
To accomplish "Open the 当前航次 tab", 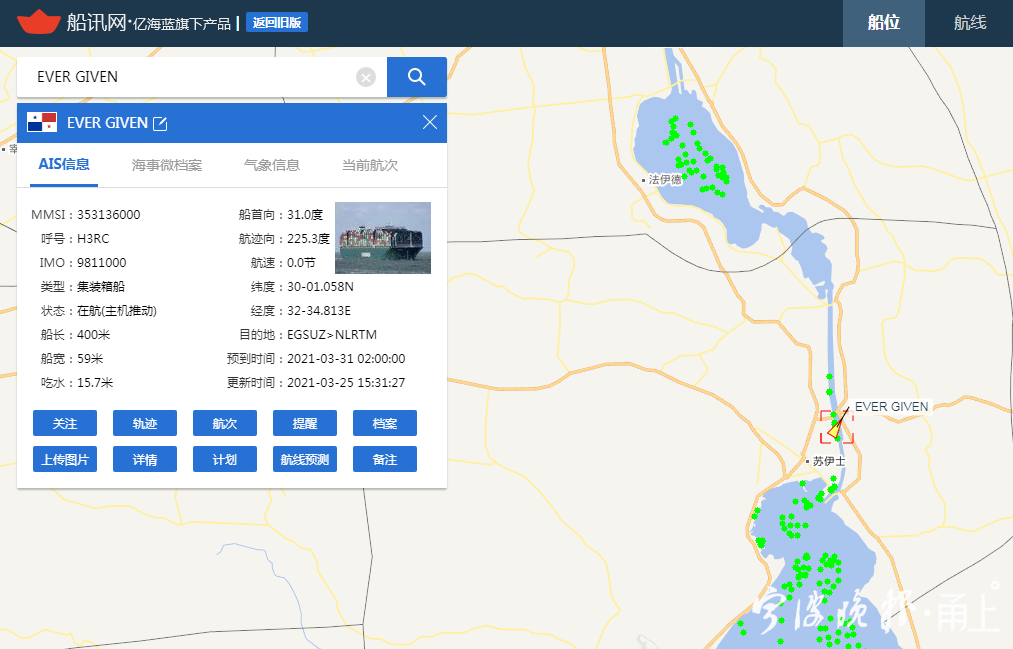I will 370,165.
